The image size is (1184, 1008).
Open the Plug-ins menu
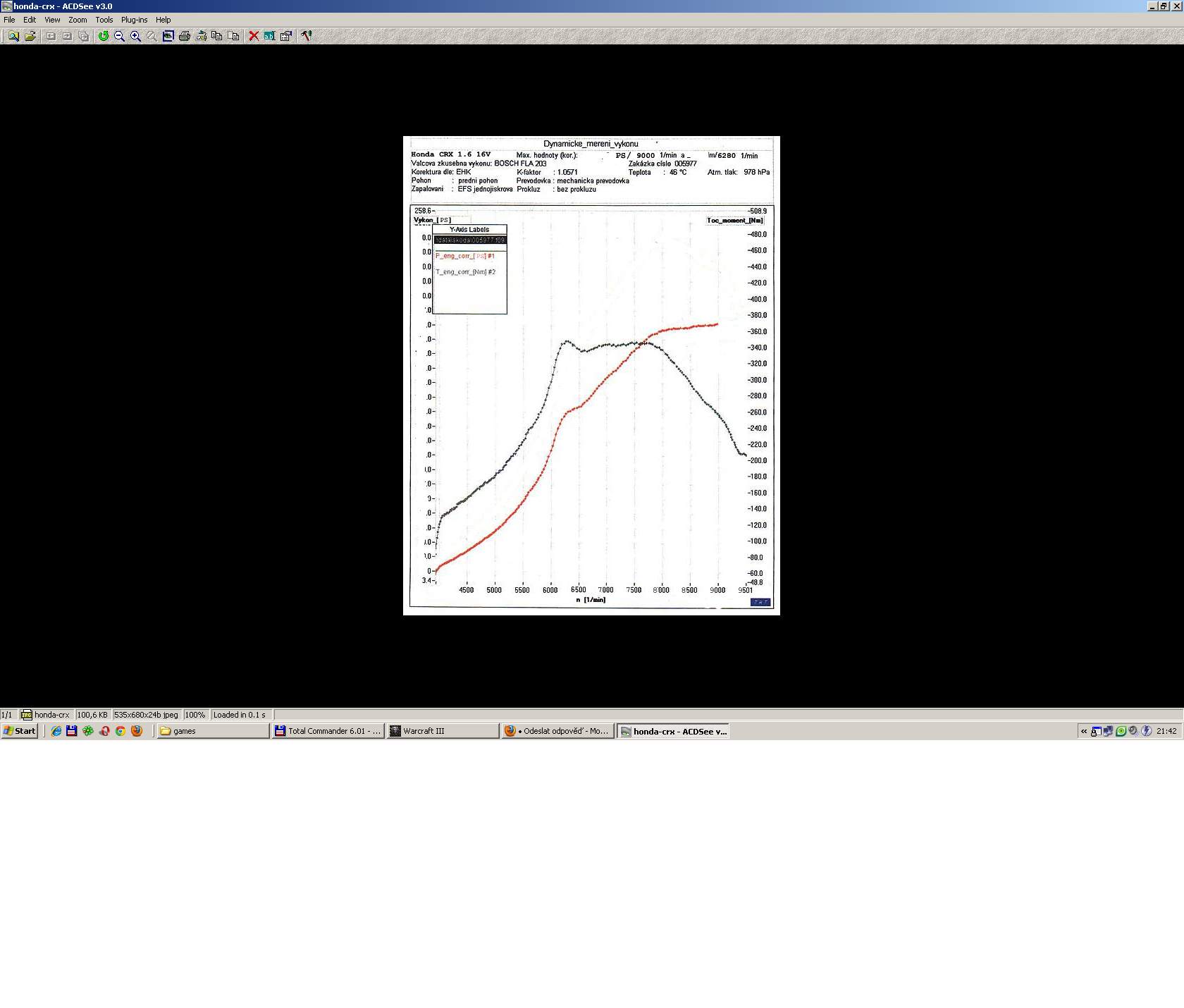[x=134, y=20]
